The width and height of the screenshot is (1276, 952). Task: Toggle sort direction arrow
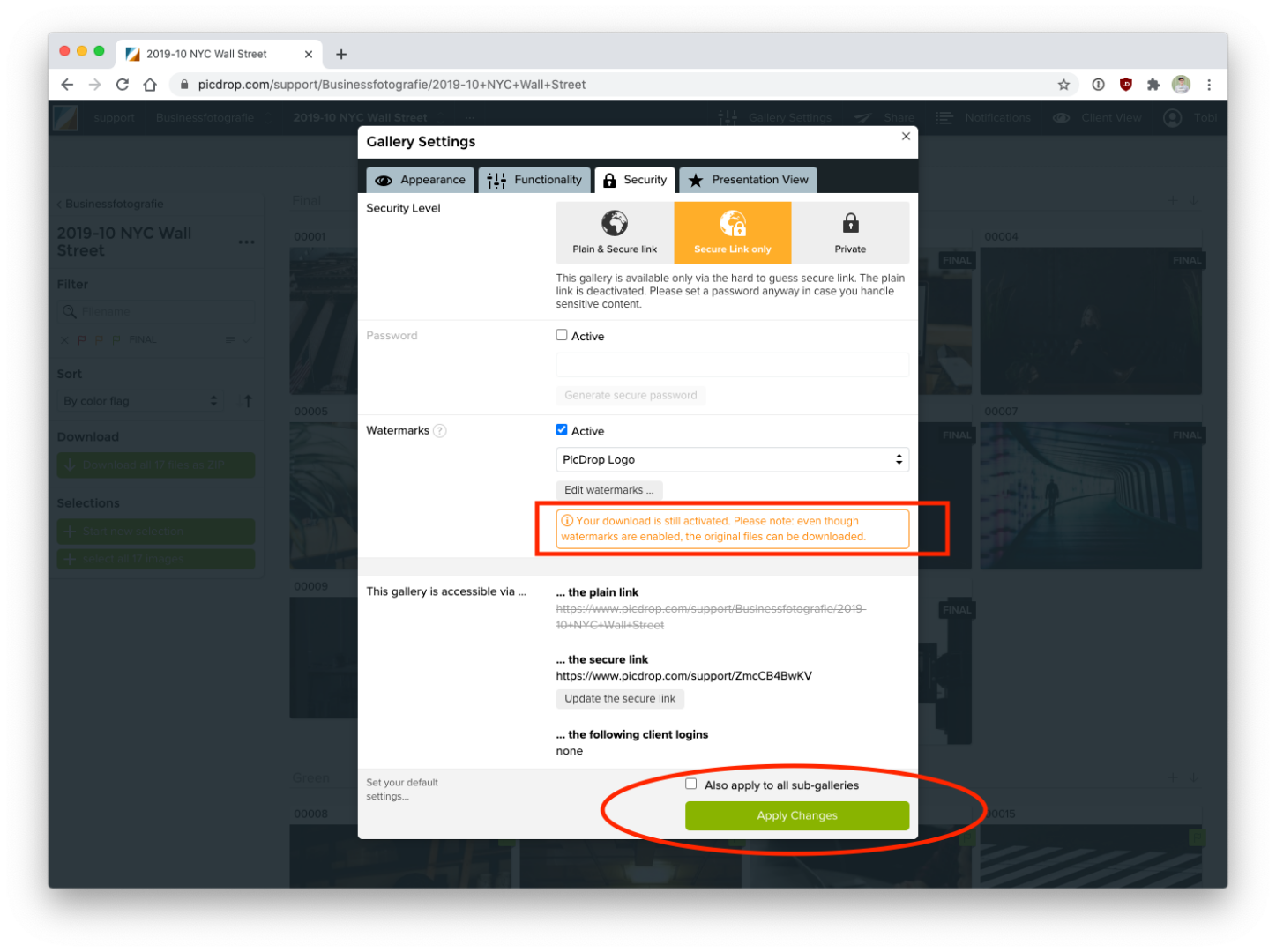click(x=248, y=401)
